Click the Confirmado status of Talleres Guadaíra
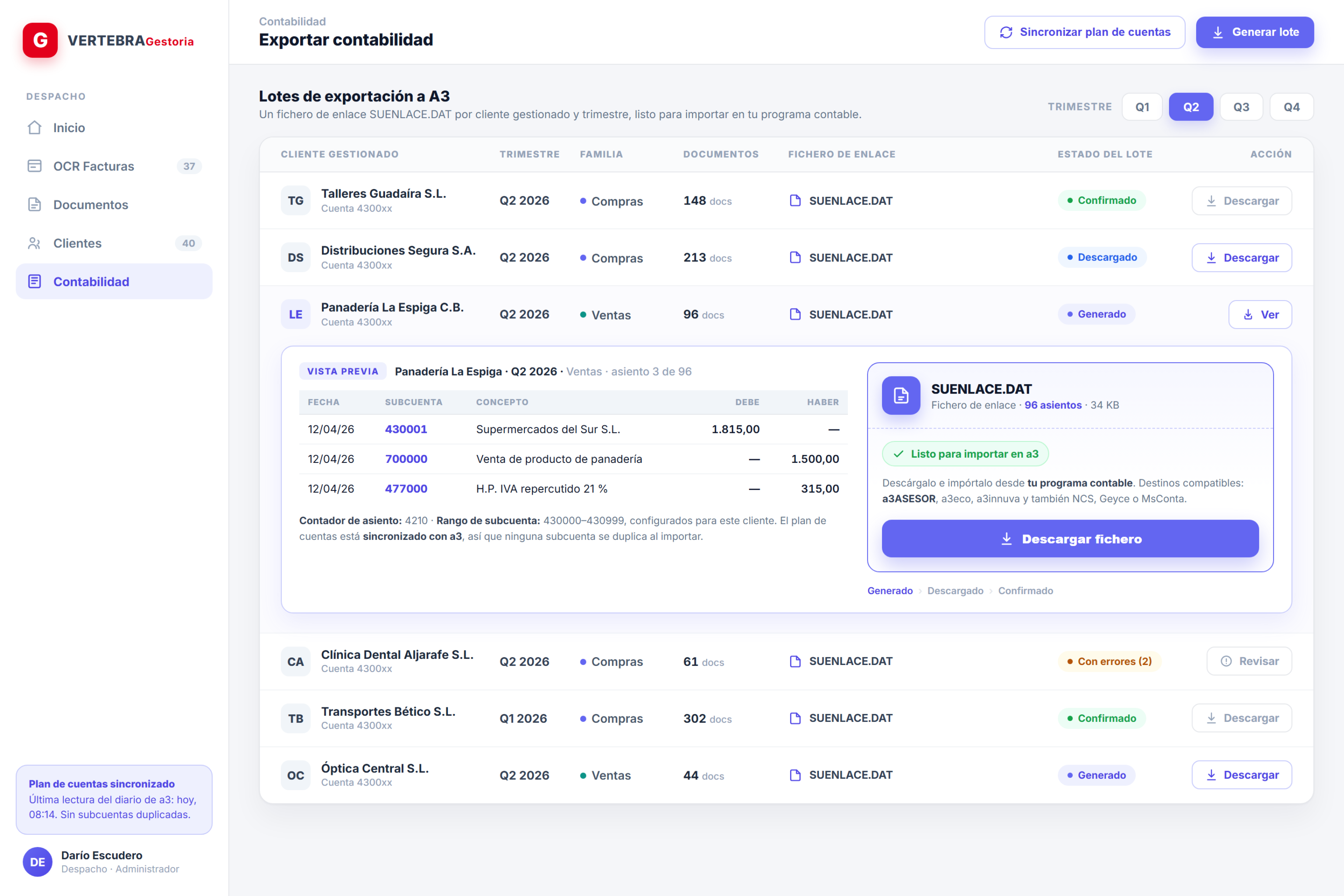Screen dimensions: 1344x896 pos(1101,201)
